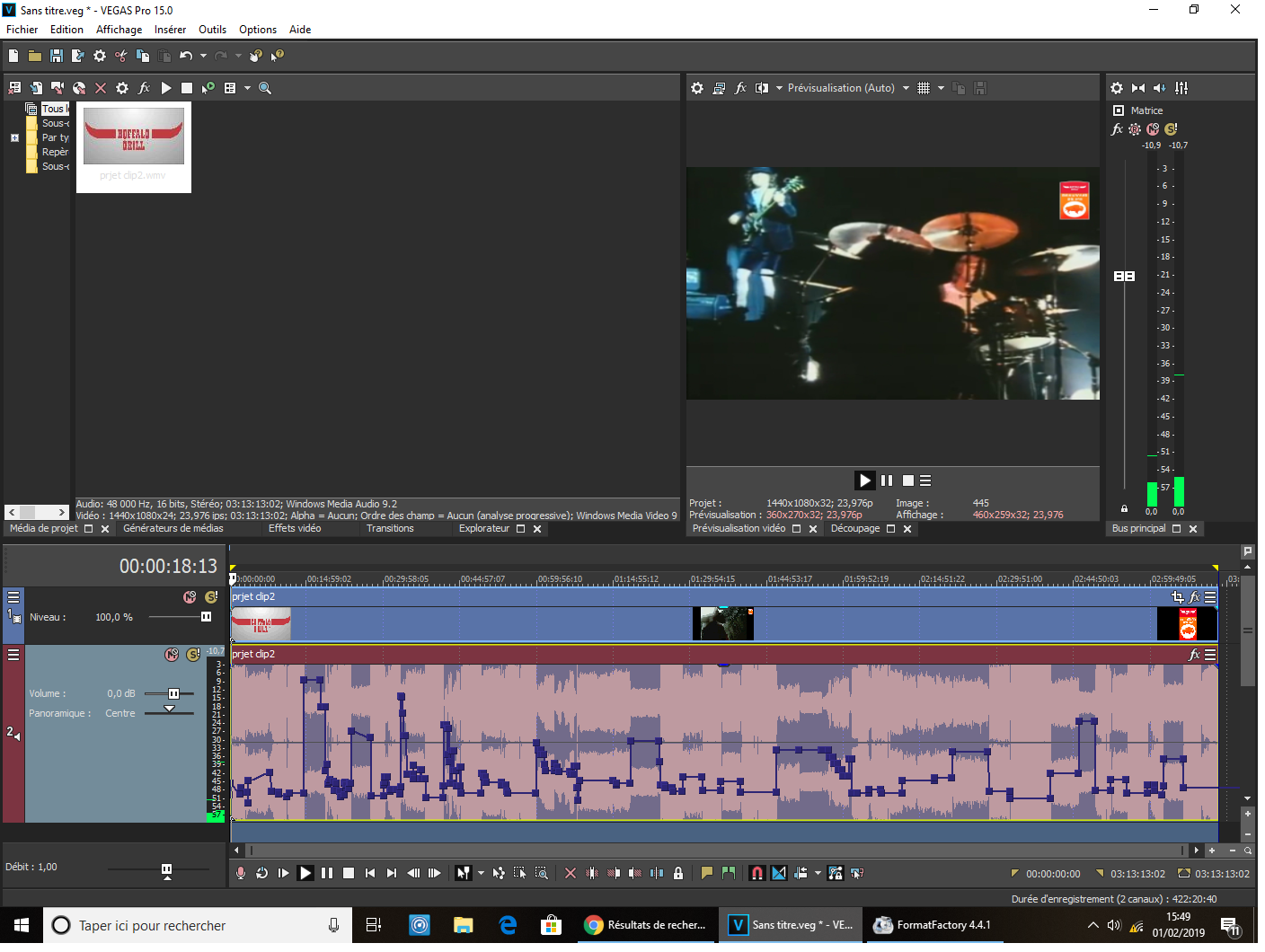Create a new project with the blank page icon
Viewport: 1265px width, 952px height.
13,56
